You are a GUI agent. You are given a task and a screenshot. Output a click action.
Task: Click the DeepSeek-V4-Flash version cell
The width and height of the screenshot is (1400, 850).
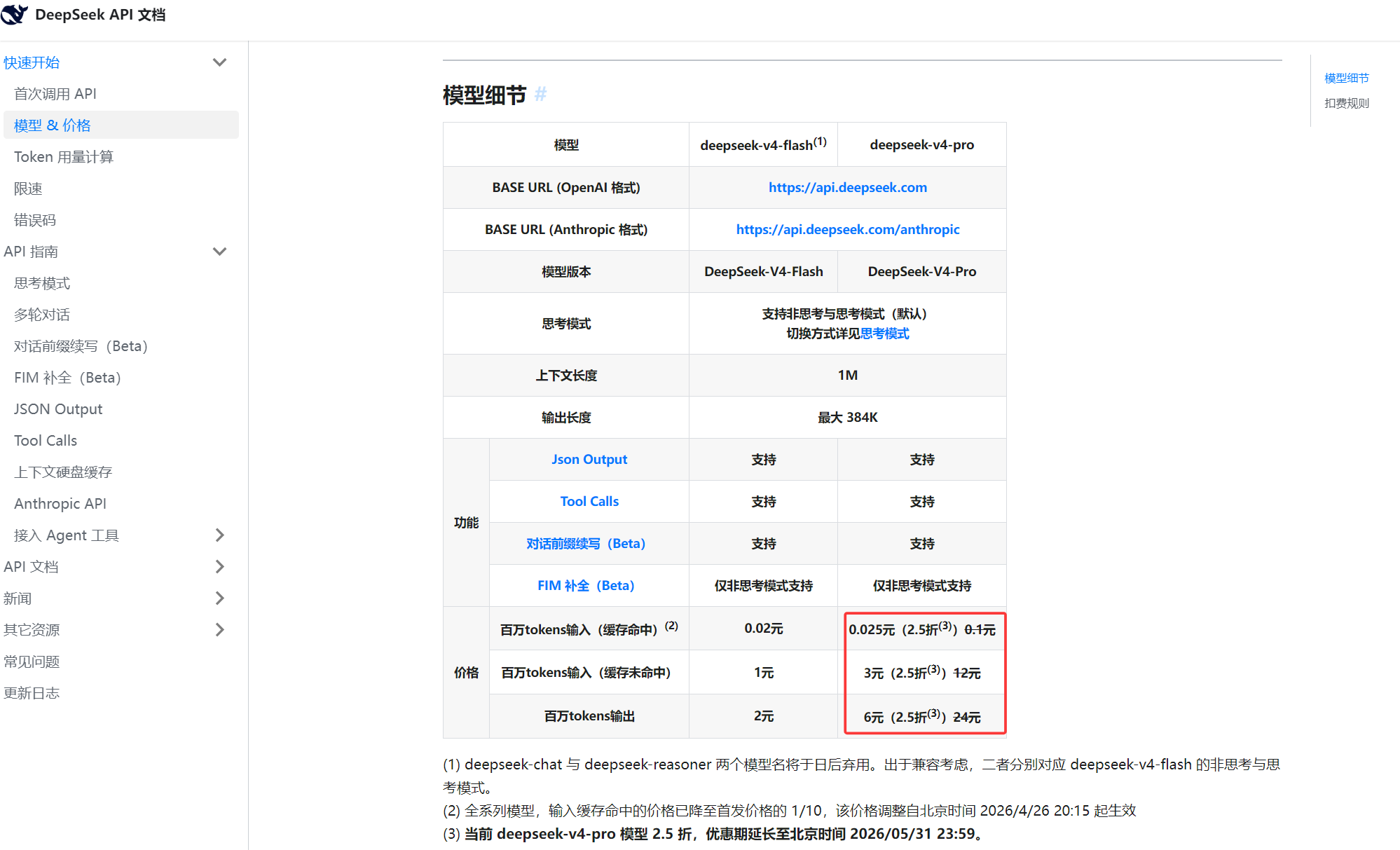point(763,271)
